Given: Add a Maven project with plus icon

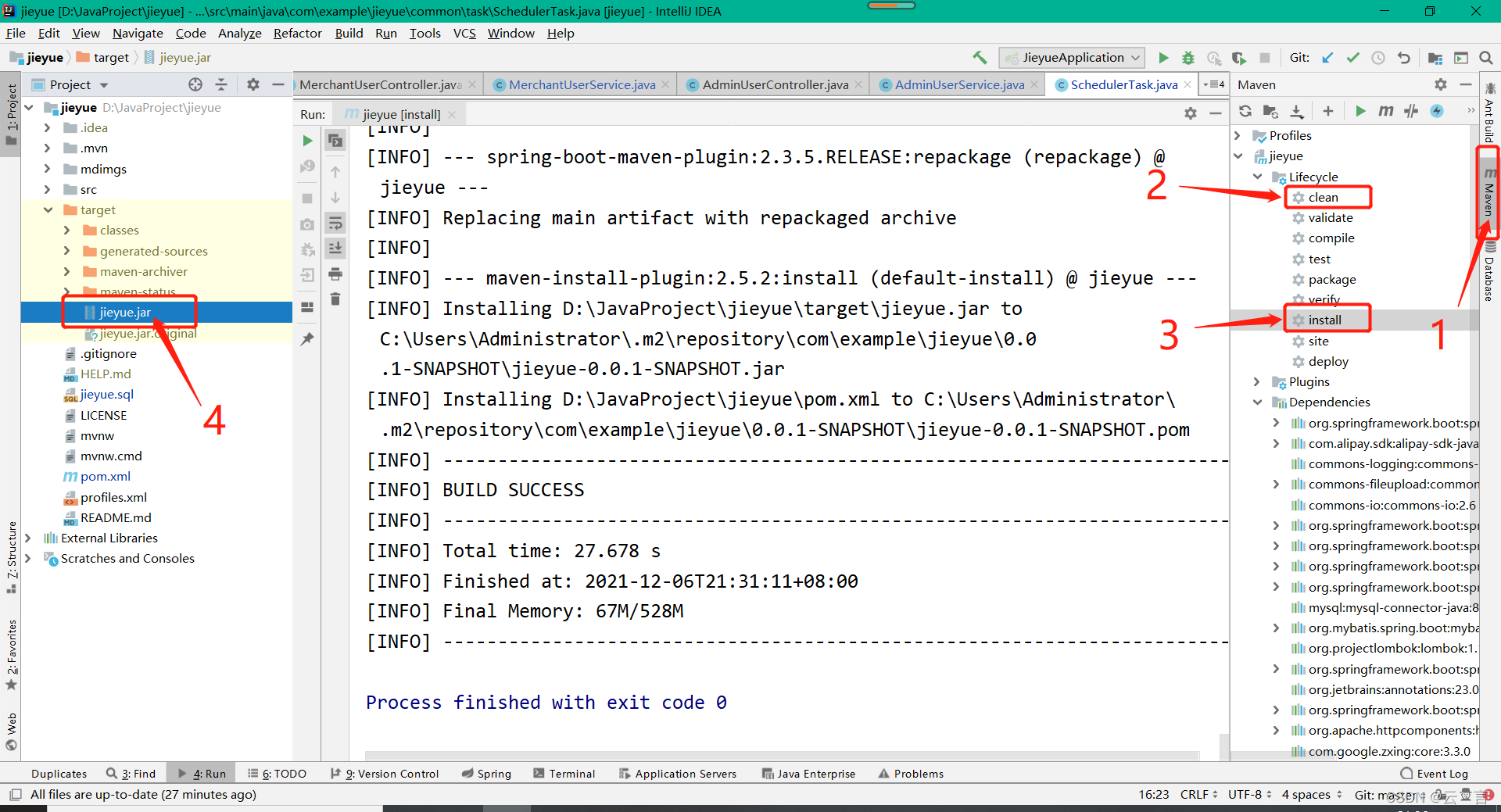Looking at the screenshot, I should click(x=1328, y=111).
